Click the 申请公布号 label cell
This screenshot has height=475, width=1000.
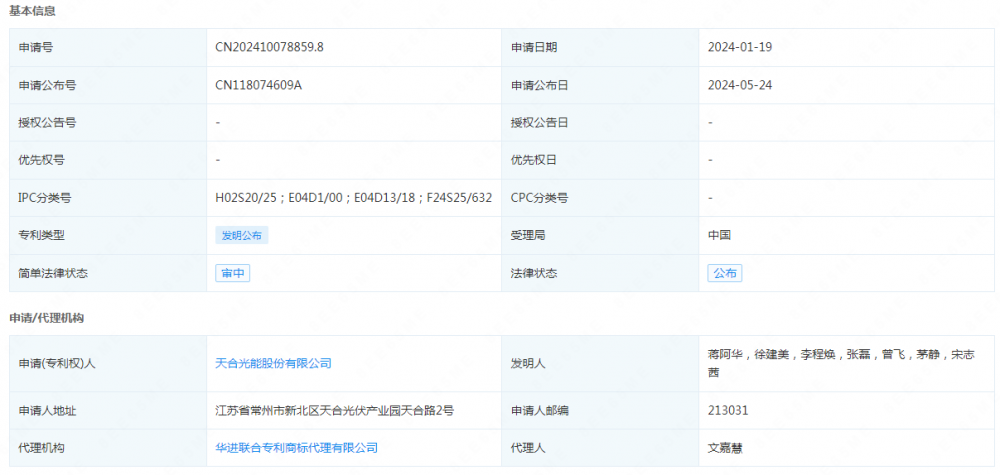pyautogui.click(x=108, y=85)
